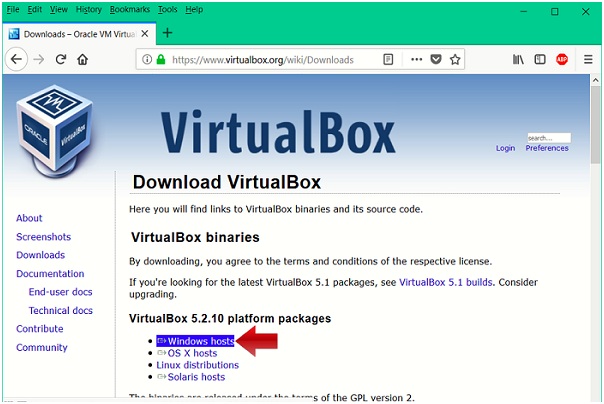Viewport: 604px width, 404px height.
Task: Open the Screenshots sidebar link
Action: coord(44,236)
